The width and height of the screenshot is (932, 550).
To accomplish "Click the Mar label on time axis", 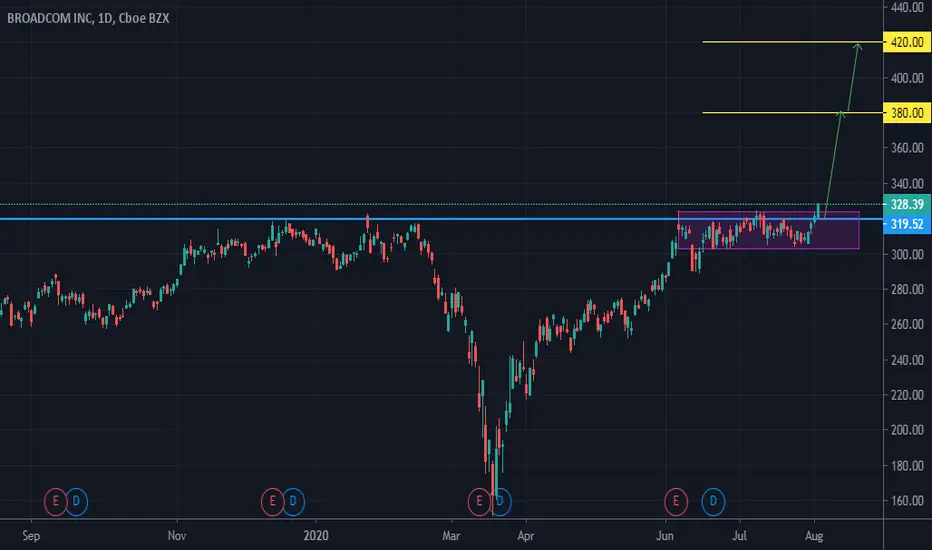I will tap(451, 536).
